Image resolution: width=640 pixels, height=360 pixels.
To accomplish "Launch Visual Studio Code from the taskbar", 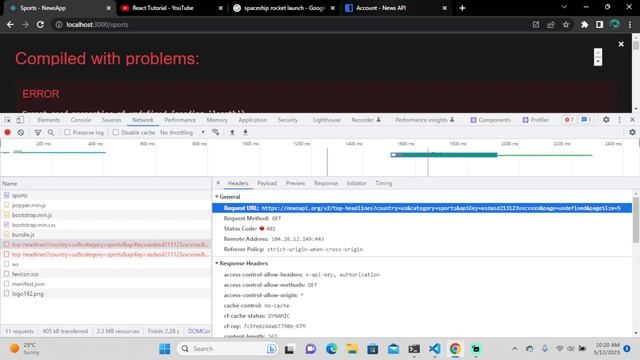I will pyautogui.click(x=434, y=349).
